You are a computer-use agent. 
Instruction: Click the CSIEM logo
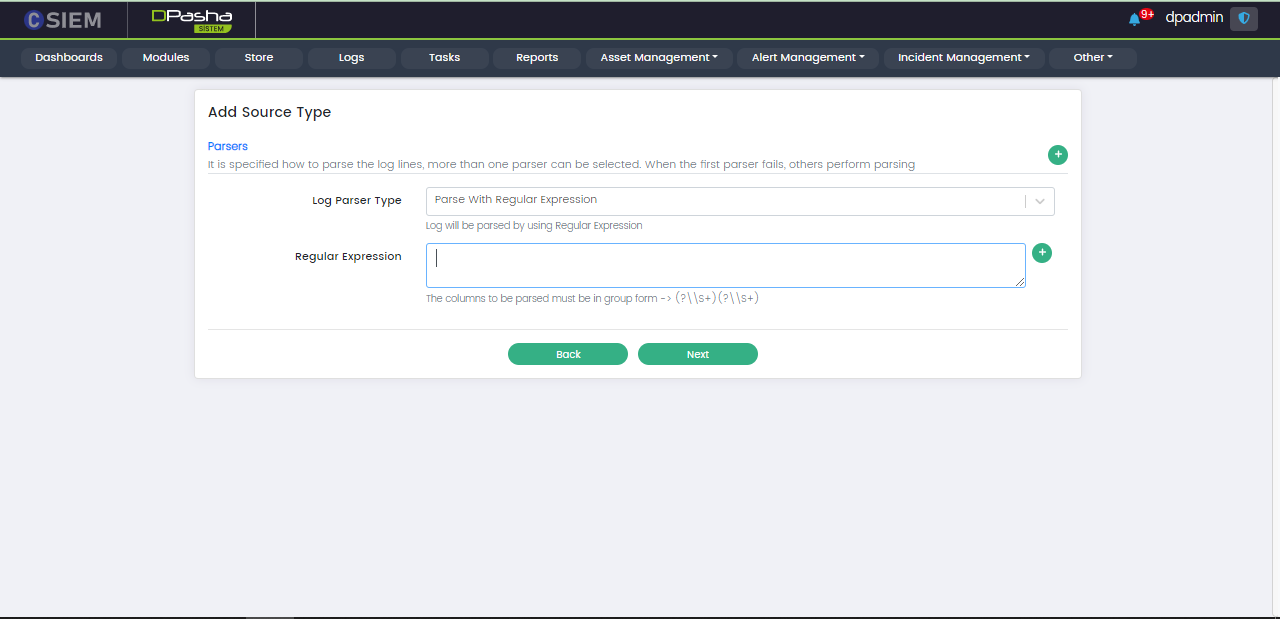click(62, 20)
